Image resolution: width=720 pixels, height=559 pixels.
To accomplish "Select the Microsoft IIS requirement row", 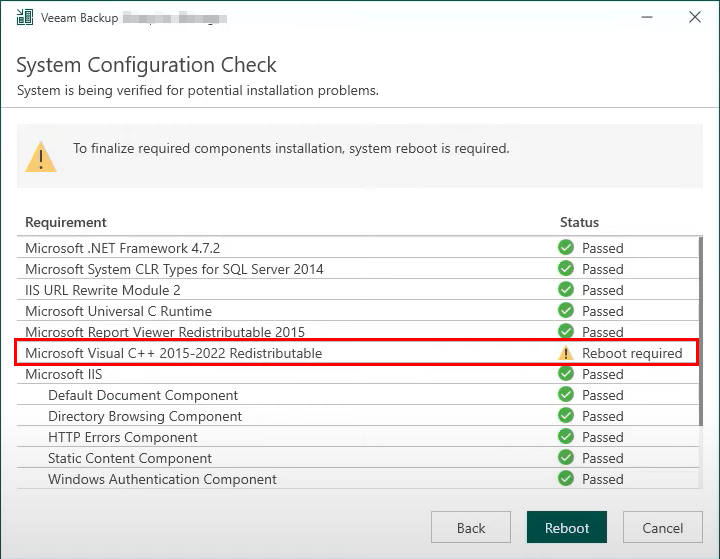I will [358, 374].
